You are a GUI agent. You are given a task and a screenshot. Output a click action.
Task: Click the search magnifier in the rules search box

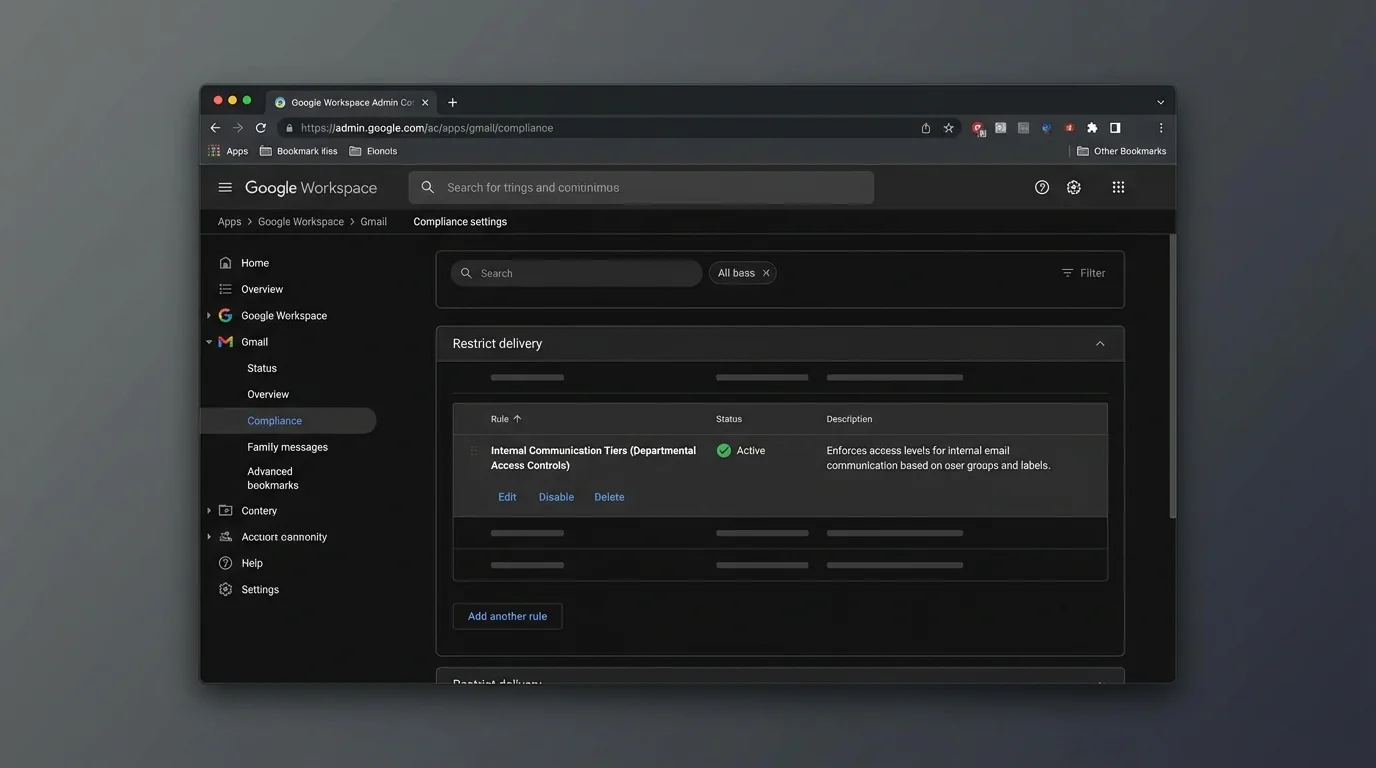click(x=466, y=273)
